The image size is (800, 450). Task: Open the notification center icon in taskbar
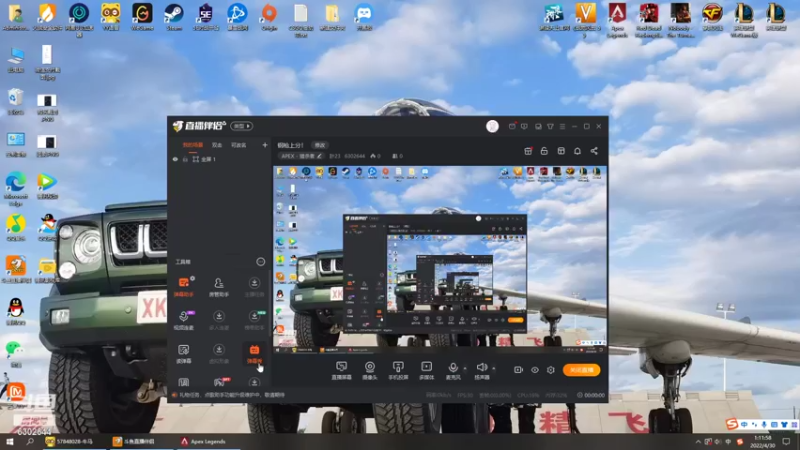[x=787, y=441]
